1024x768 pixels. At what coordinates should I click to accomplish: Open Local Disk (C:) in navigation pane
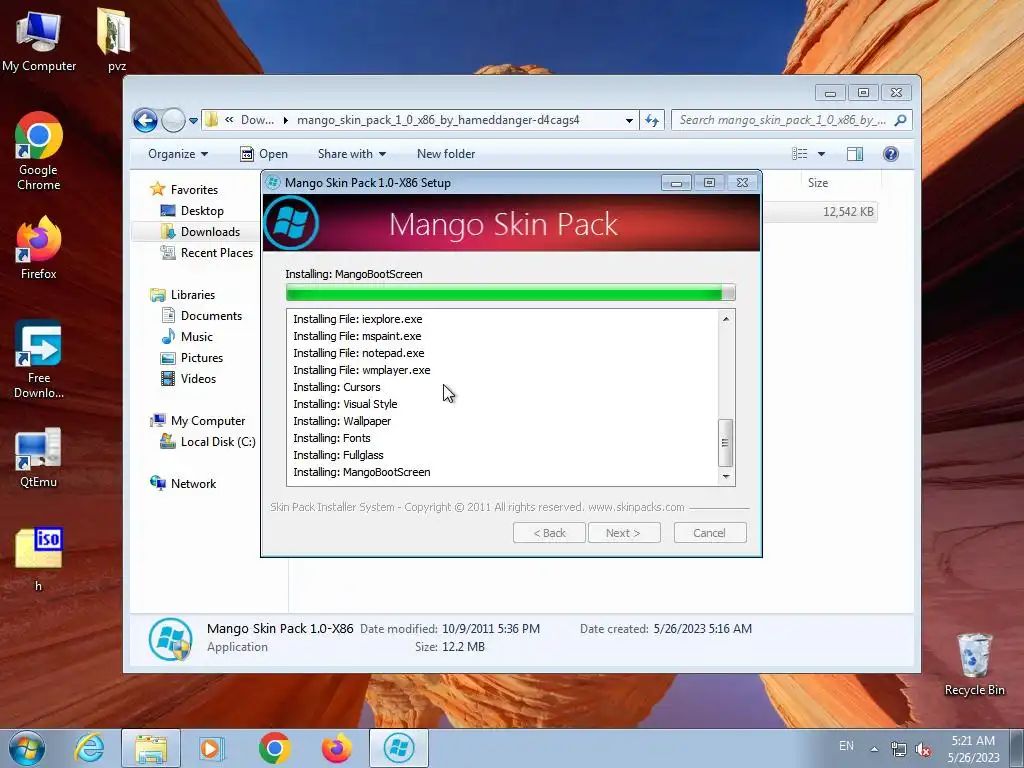[208, 442]
